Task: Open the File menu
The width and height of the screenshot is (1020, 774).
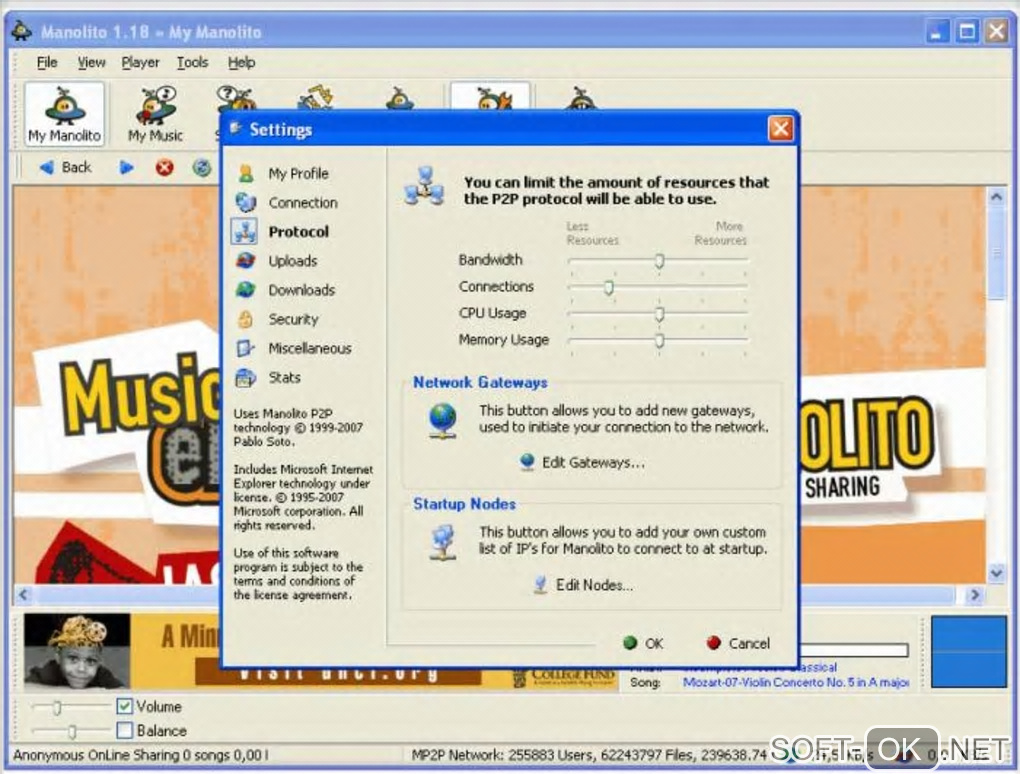Action: [x=47, y=62]
